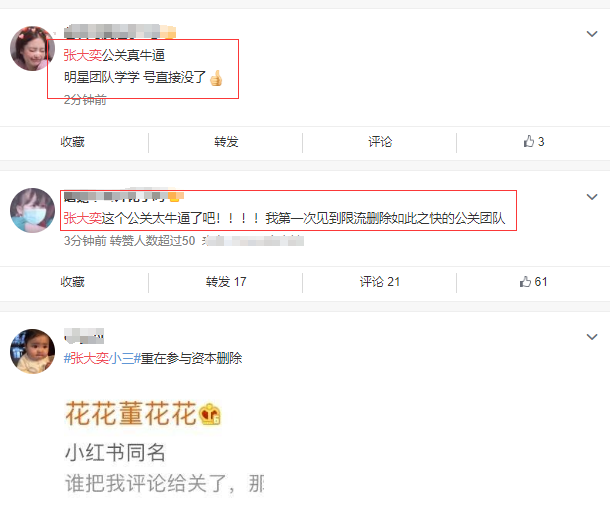
Task: Expand the second post's options chevron
Action: pos(592,197)
